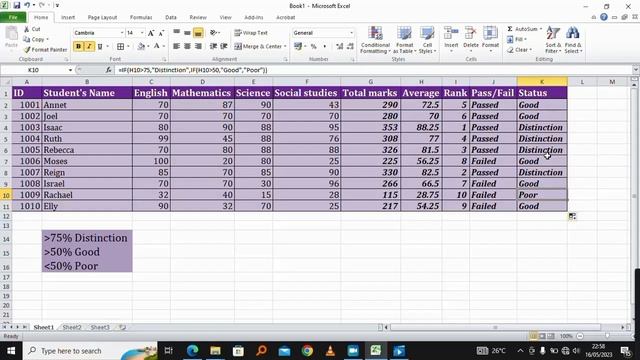This screenshot has width=640, height=360.
Task: Toggle Bottom Align vertical alignment
Action: tap(198, 33)
